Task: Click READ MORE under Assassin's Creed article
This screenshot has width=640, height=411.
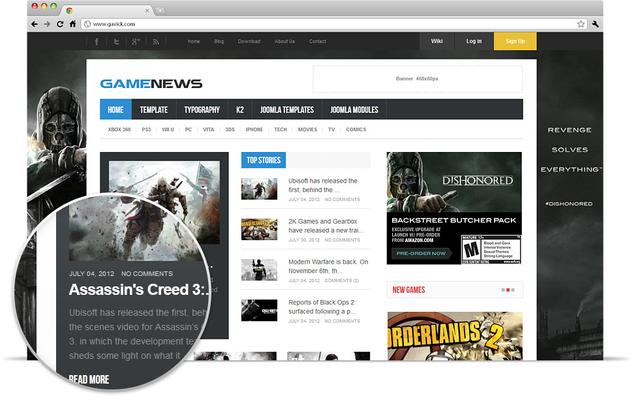Action: pyautogui.click(x=89, y=380)
